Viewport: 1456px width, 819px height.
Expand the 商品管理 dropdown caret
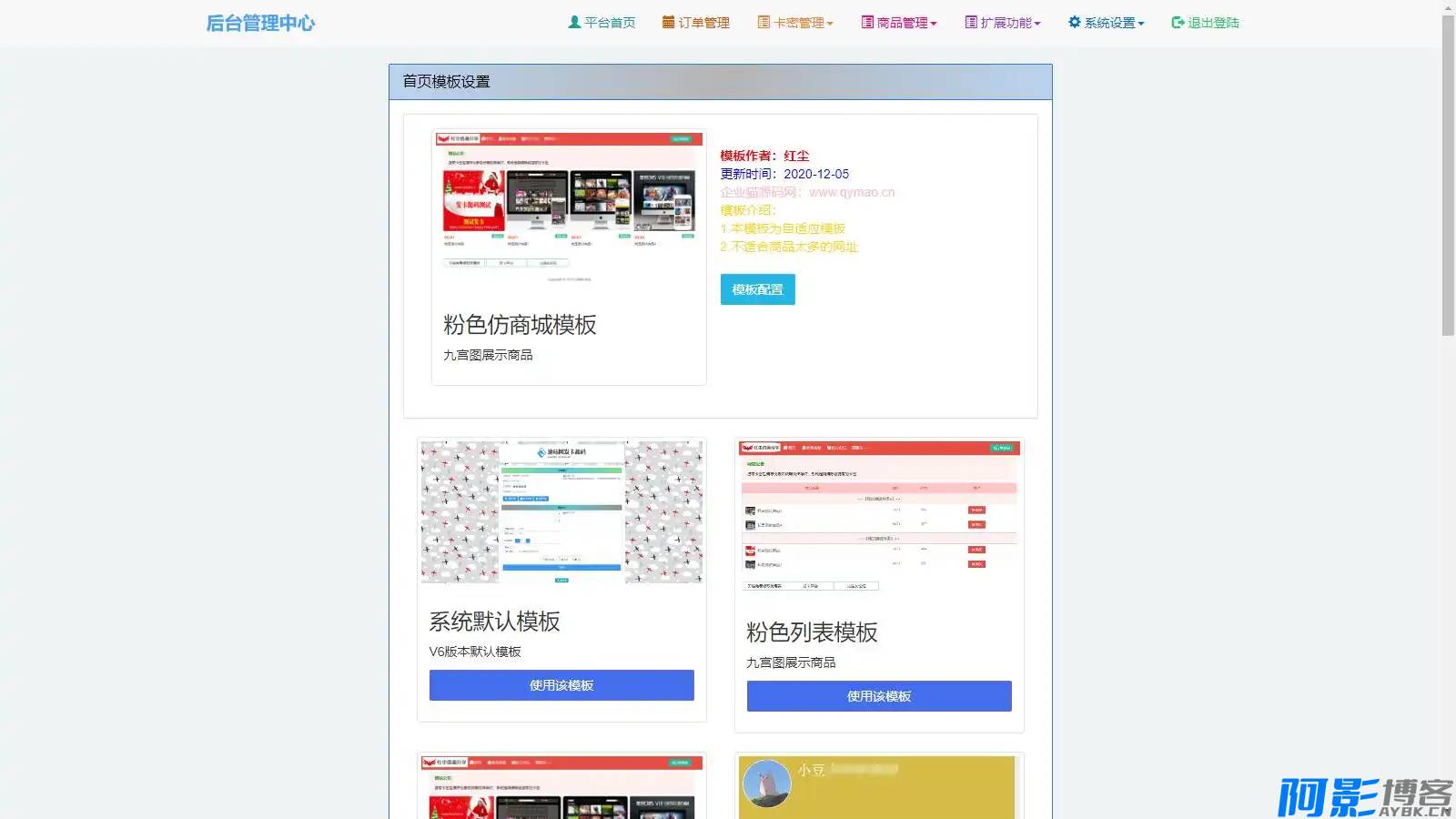pyautogui.click(x=934, y=24)
